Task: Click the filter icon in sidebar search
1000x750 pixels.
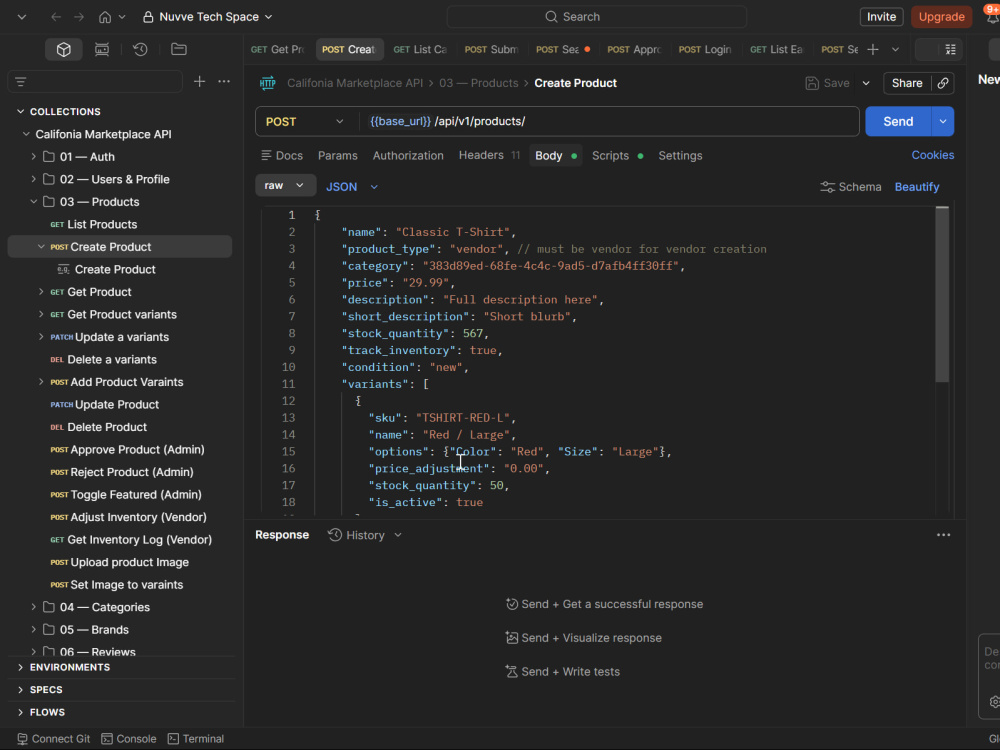Action: (20, 82)
